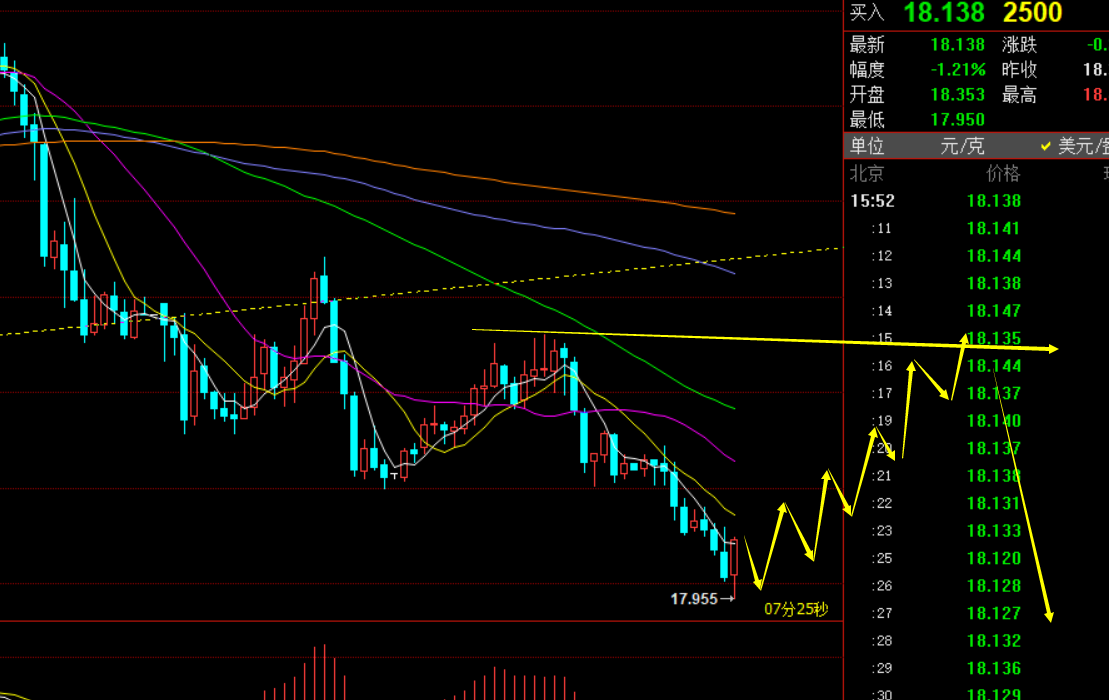The height and width of the screenshot is (700, 1109).
Task: Select the tick row priced 18.147
Action: pyautogui.click(x=993, y=311)
